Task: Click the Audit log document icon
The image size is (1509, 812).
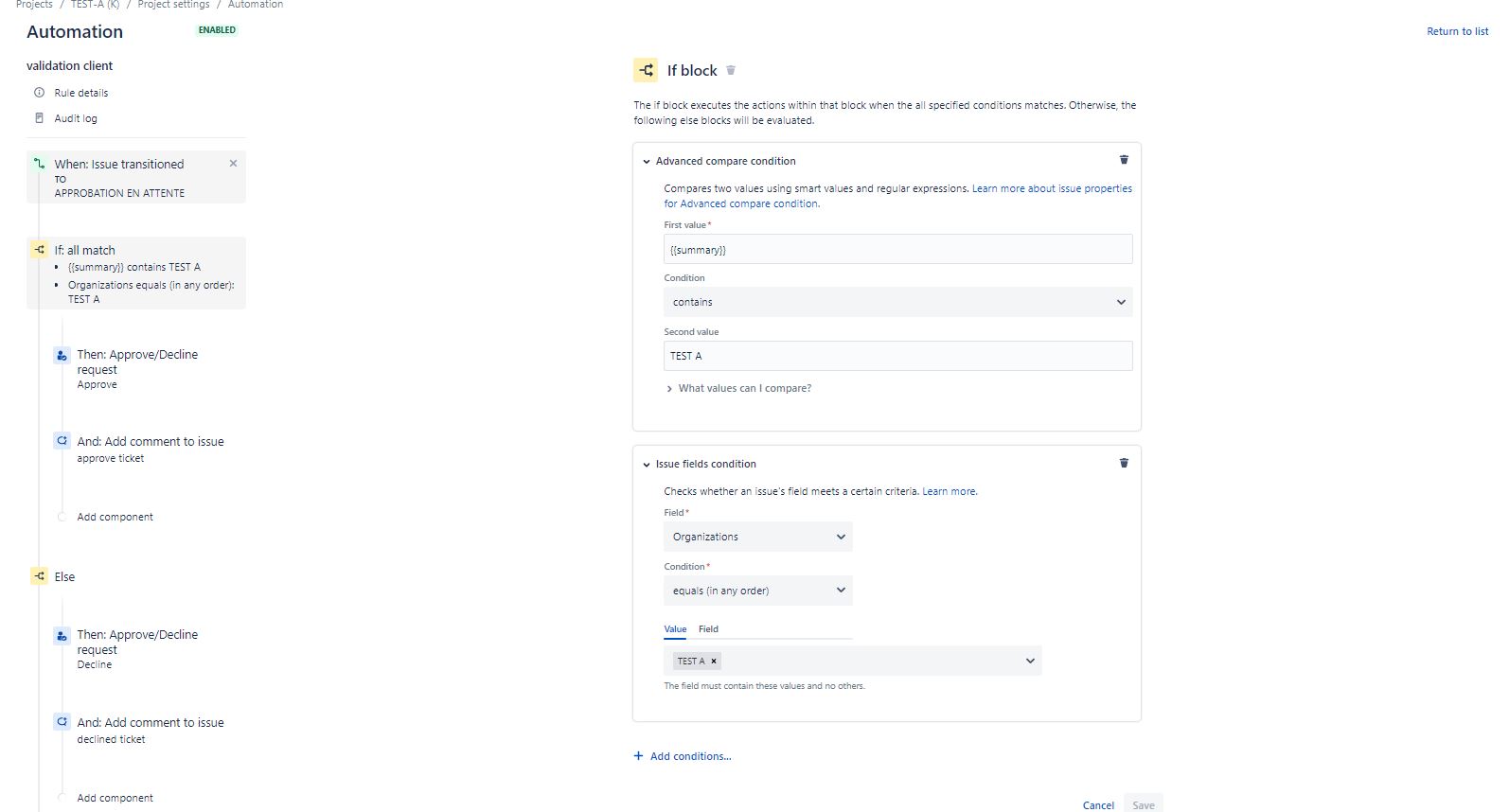Action: coord(39,118)
